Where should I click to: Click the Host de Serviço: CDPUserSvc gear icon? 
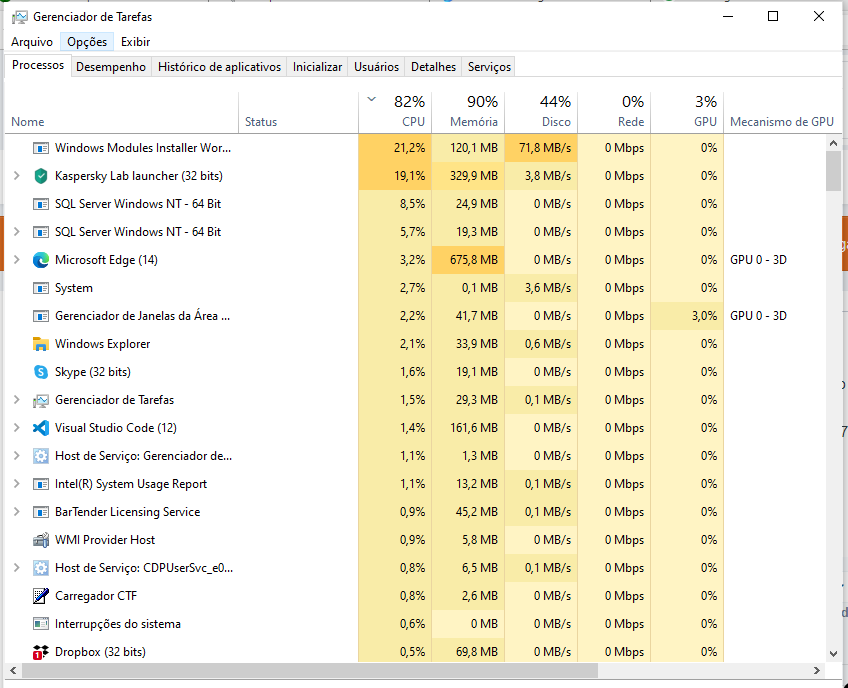click(41, 568)
